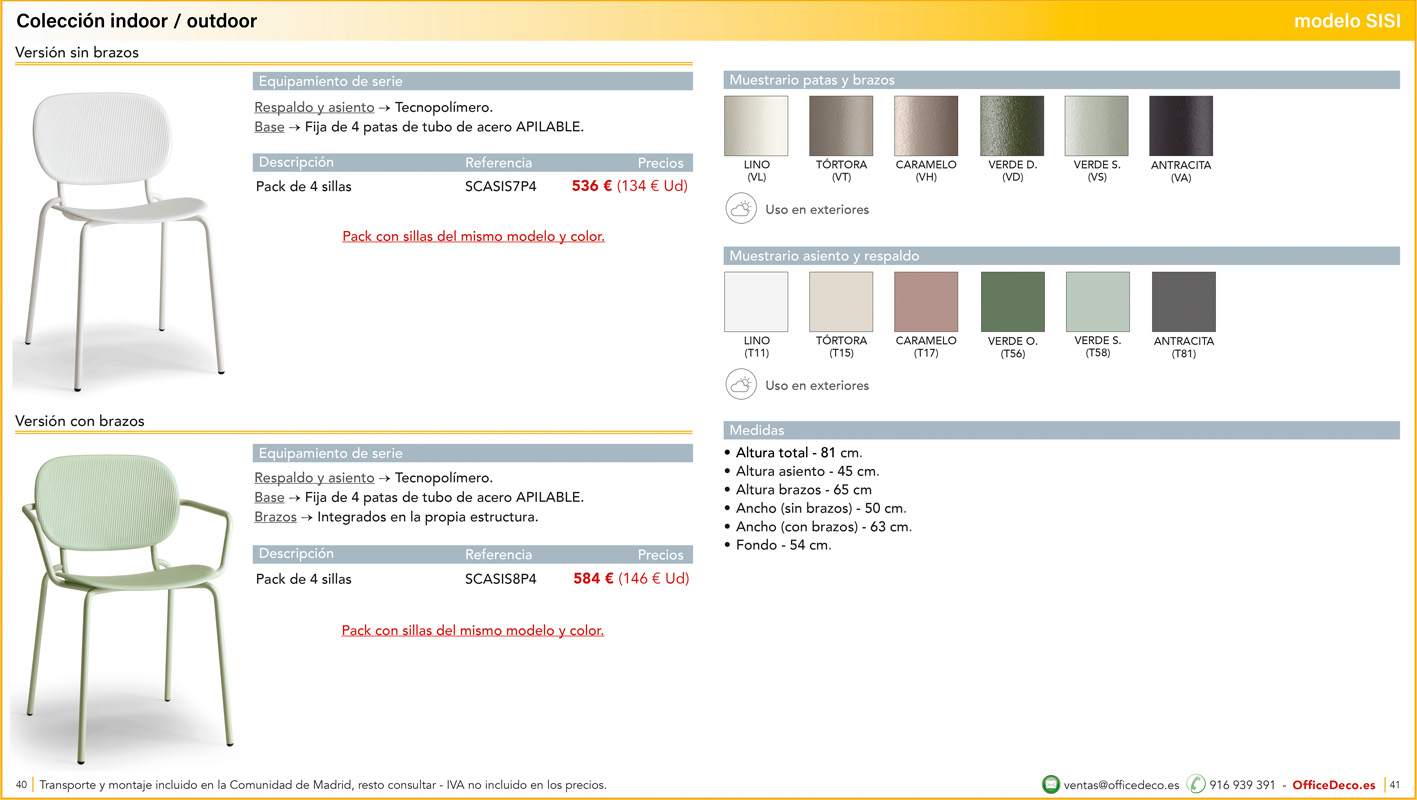Click the green email envelope icon
This screenshot has height=800, width=1417.
1050,785
